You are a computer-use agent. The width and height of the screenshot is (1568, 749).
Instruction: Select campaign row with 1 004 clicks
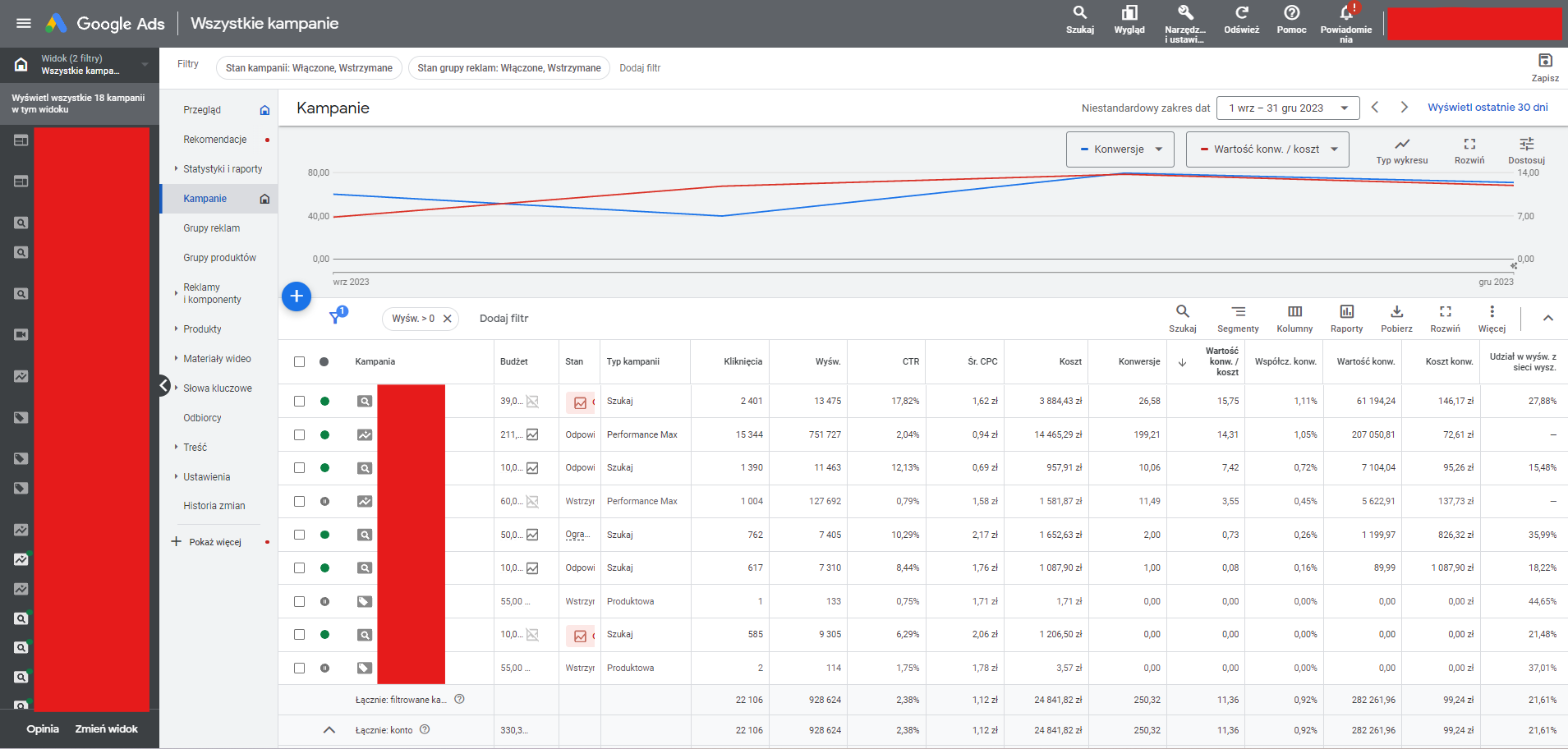click(x=299, y=501)
